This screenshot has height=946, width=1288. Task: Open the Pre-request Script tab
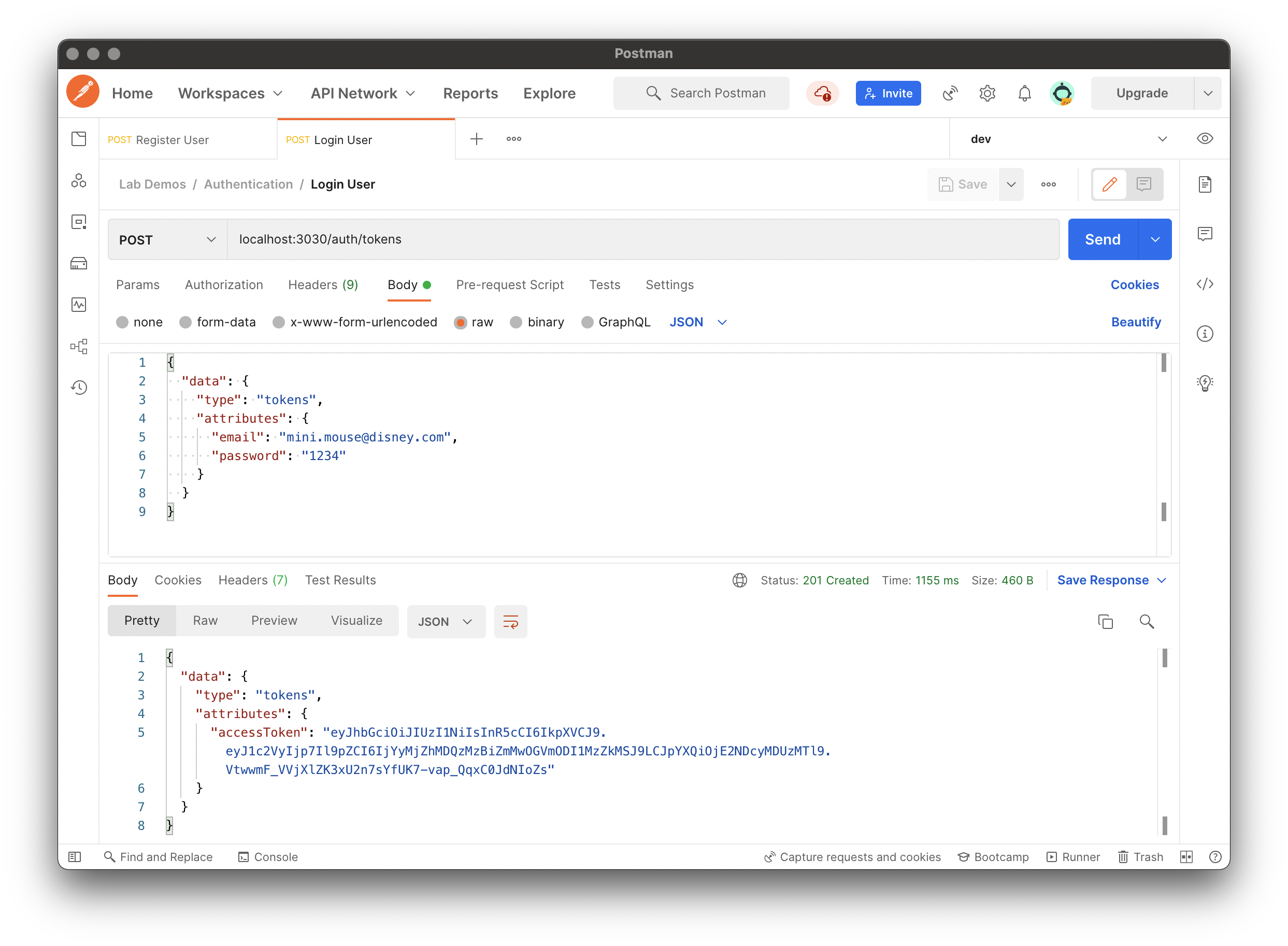click(510, 285)
